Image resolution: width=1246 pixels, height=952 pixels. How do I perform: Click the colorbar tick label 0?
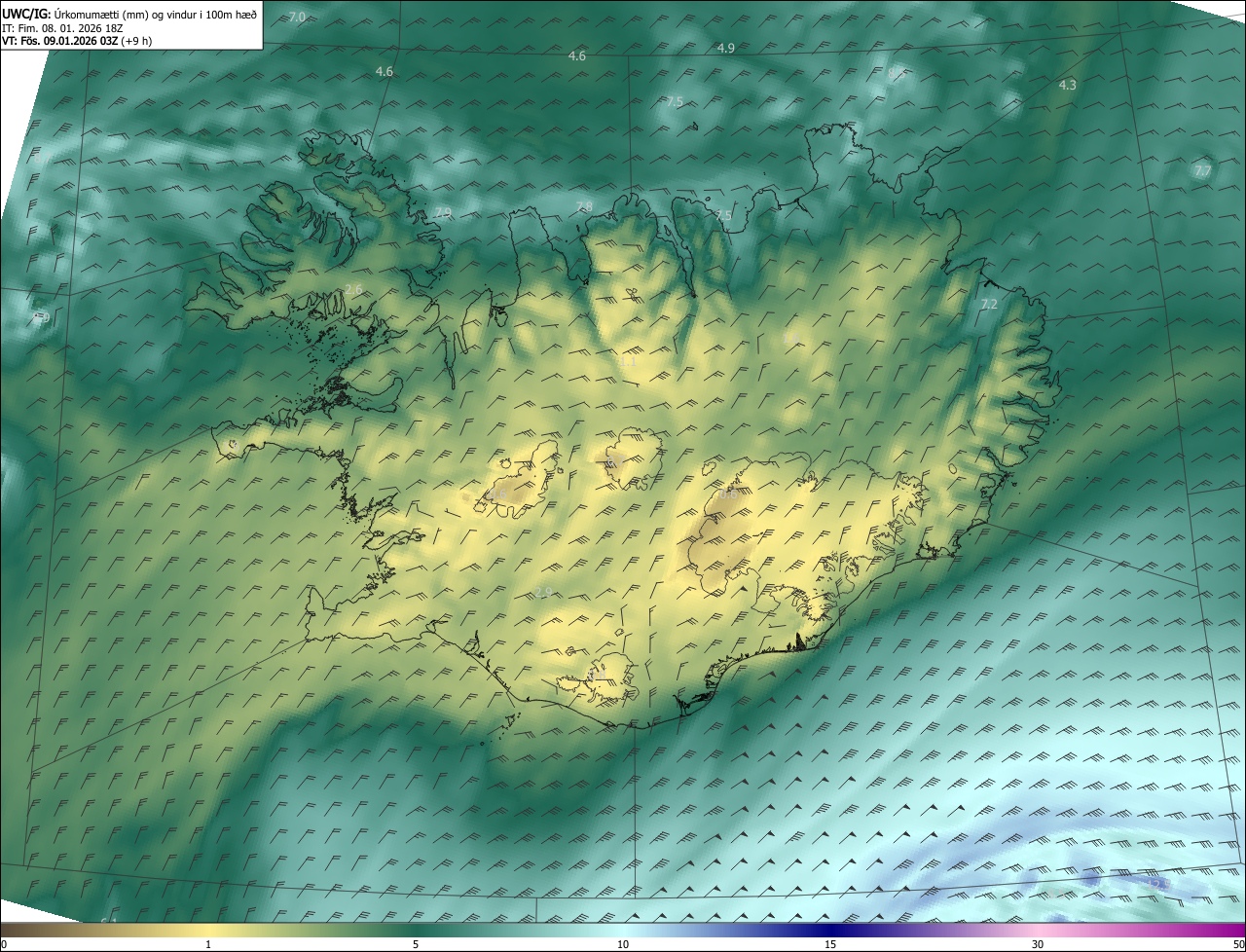coord(5,944)
